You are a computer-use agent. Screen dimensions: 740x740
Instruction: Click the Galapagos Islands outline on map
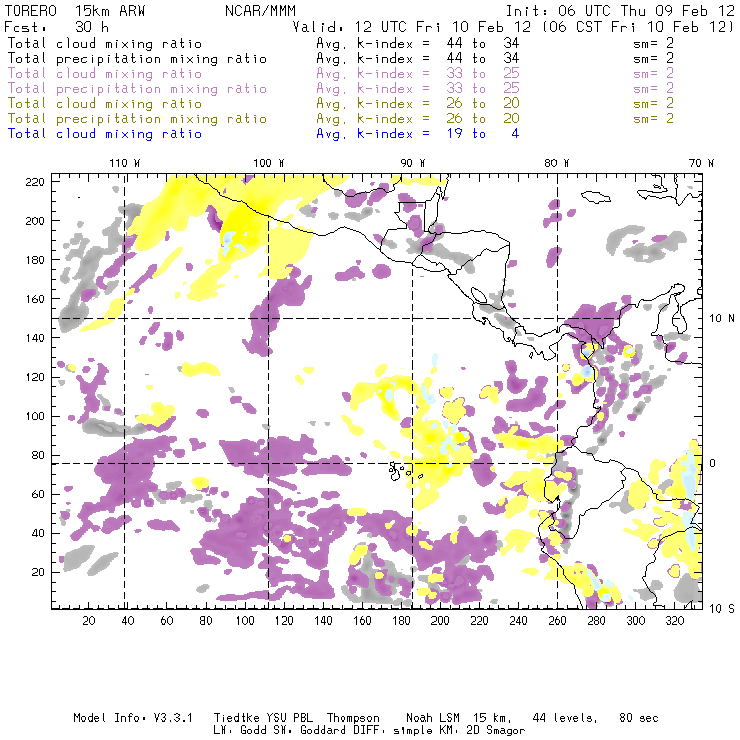402,468
